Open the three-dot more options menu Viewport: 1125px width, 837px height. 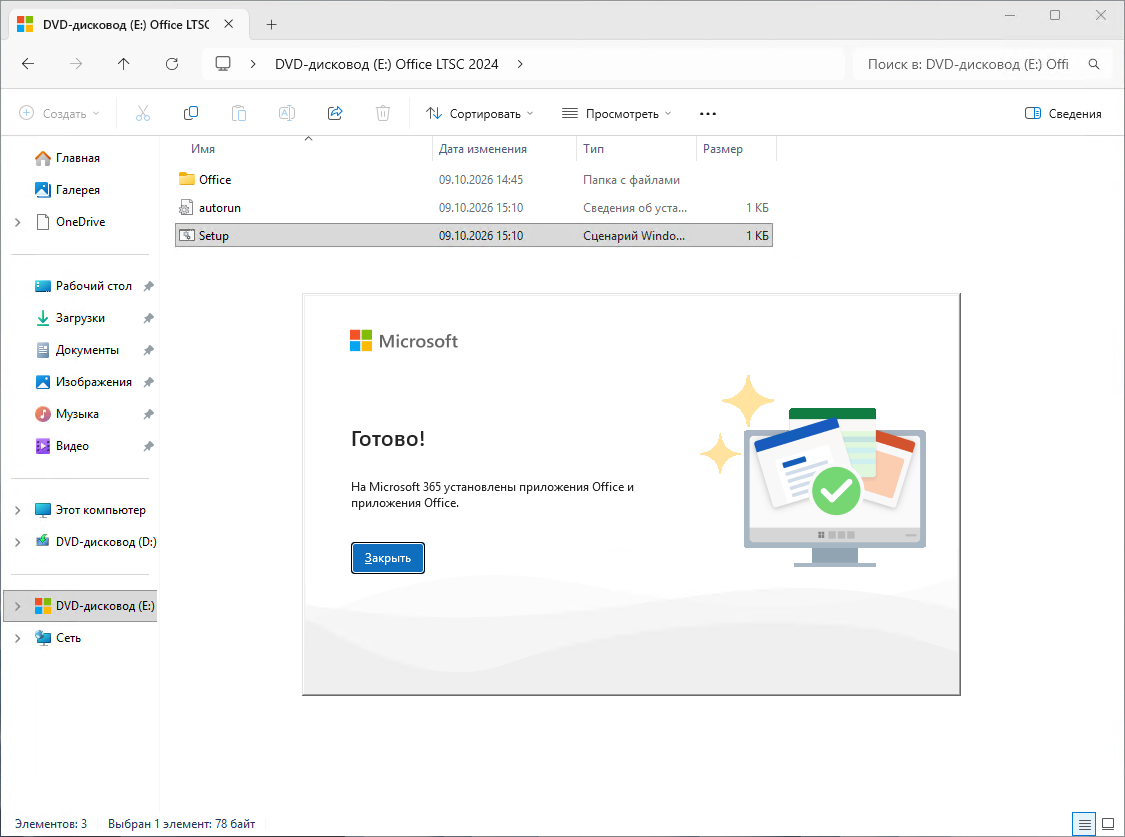coord(708,113)
